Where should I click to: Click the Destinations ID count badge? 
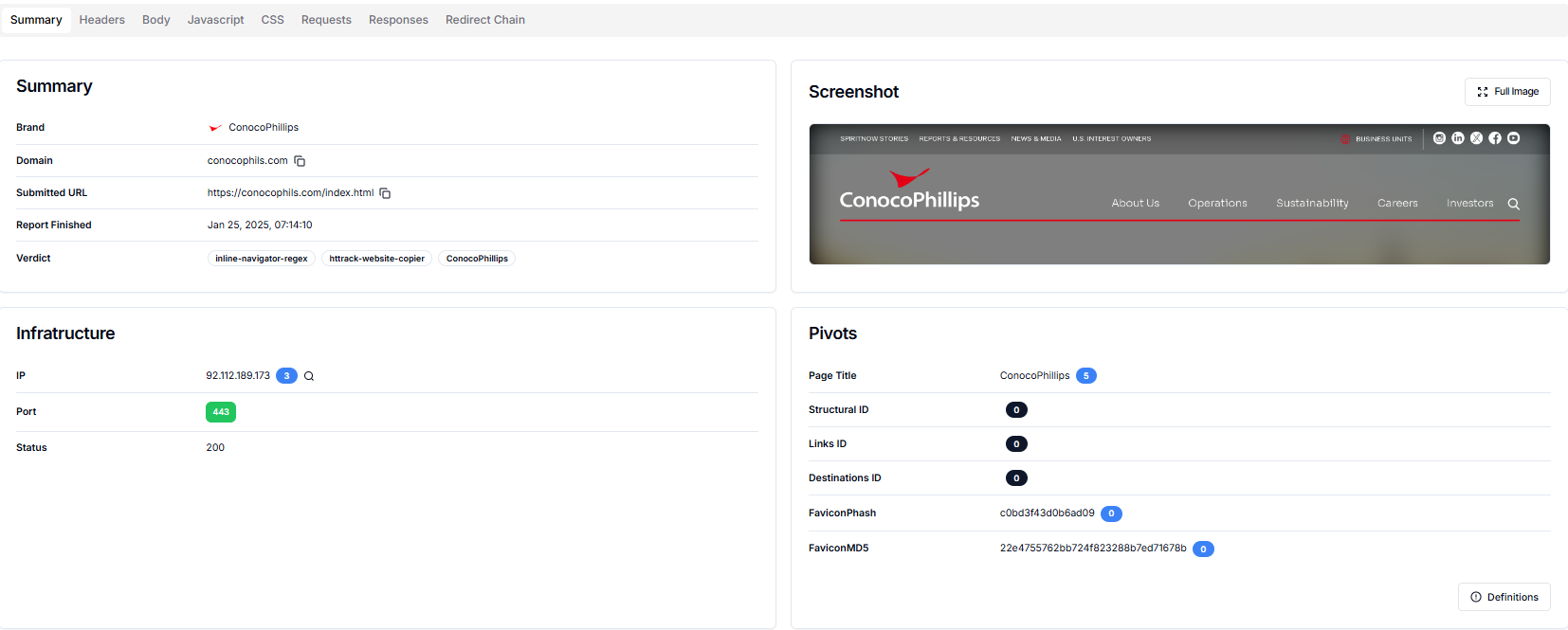point(1016,478)
